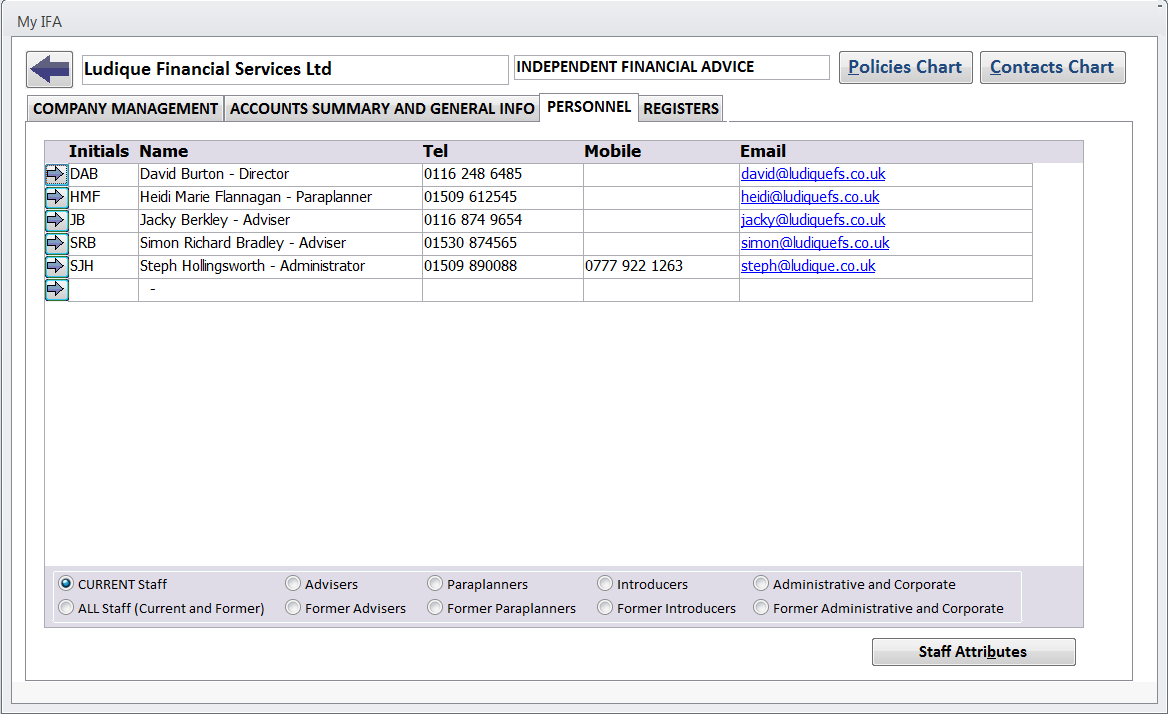Image resolution: width=1168 pixels, height=714 pixels.
Task: Click the company name field
Action: (294, 70)
